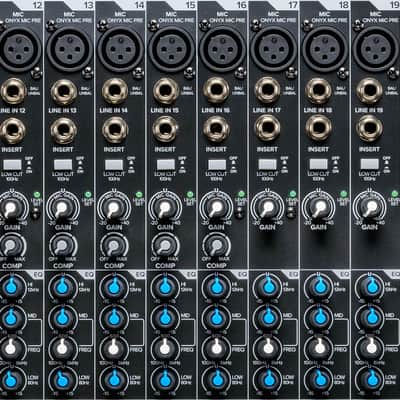Screen dimensions: 400x400
Task: Click the channel 15 XLR mic input
Action: click(171, 49)
